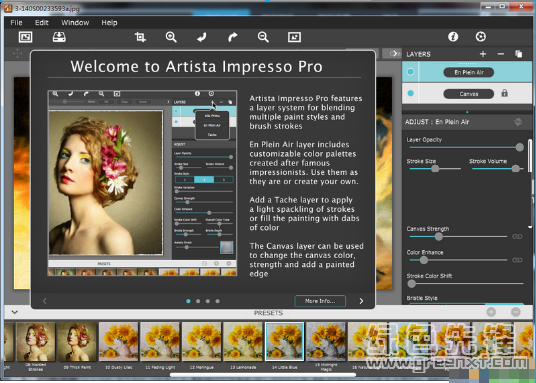
Task: Click link icon beside Color Enhance
Action: 517,260
